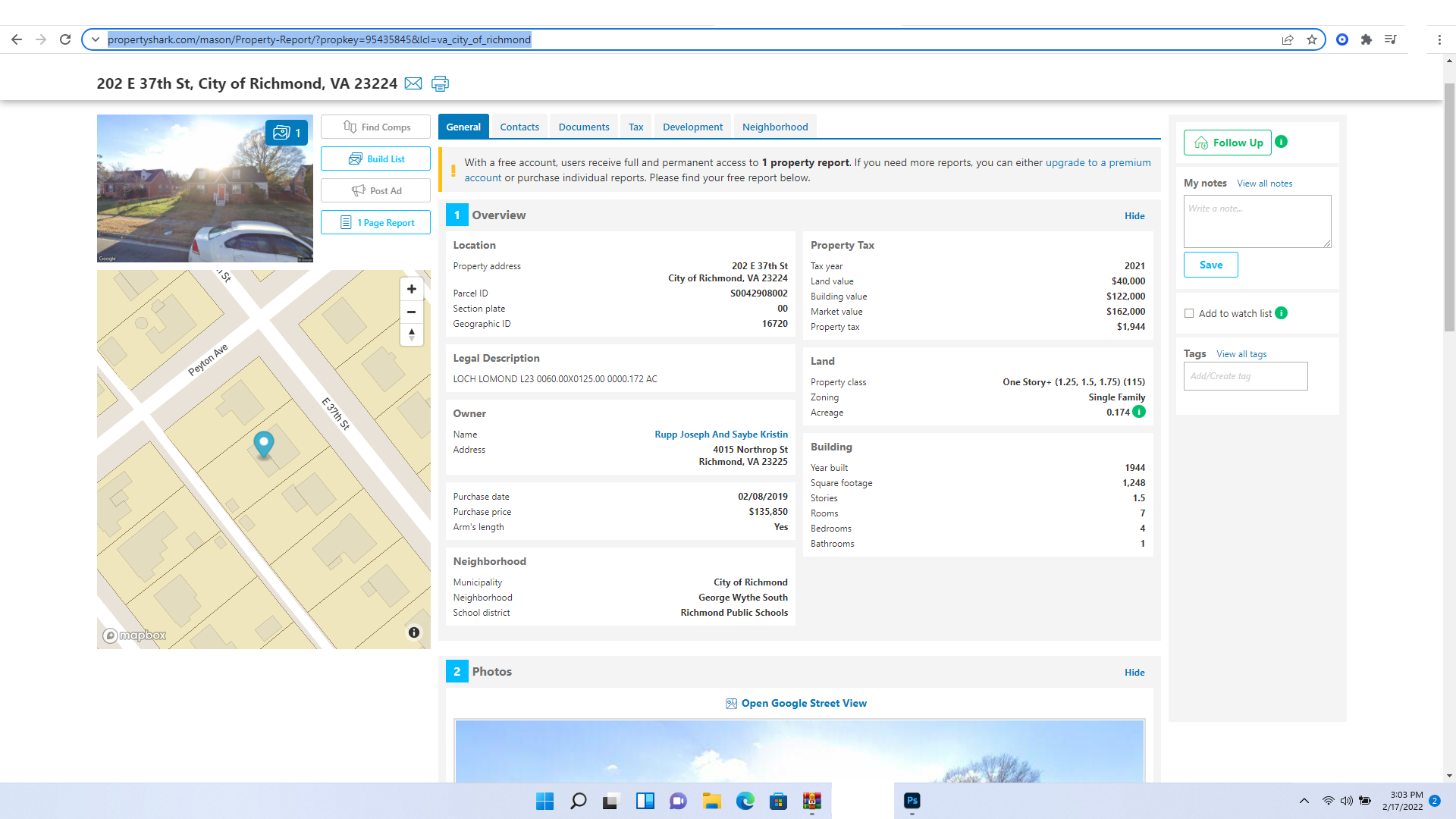Switch to the Contacts tab
This screenshot has width=1456, height=819.
[519, 127]
